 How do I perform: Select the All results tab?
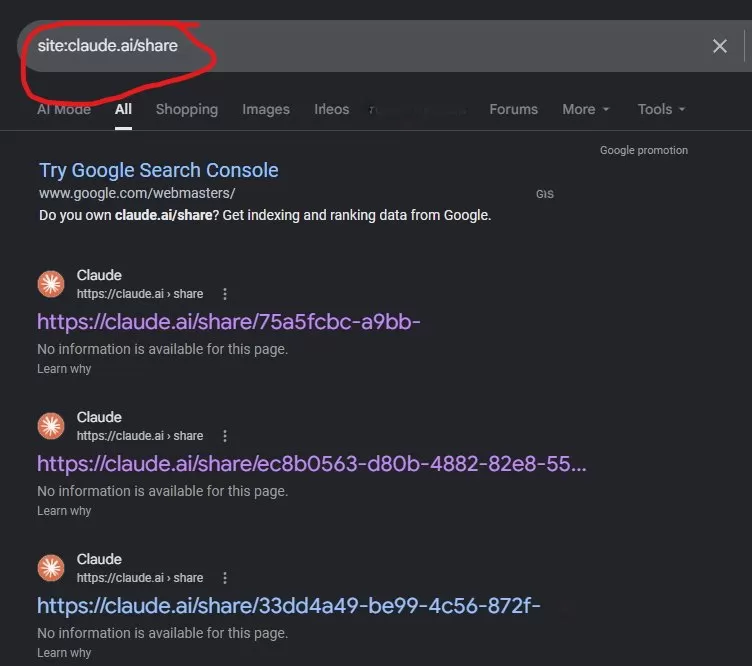[x=123, y=109]
